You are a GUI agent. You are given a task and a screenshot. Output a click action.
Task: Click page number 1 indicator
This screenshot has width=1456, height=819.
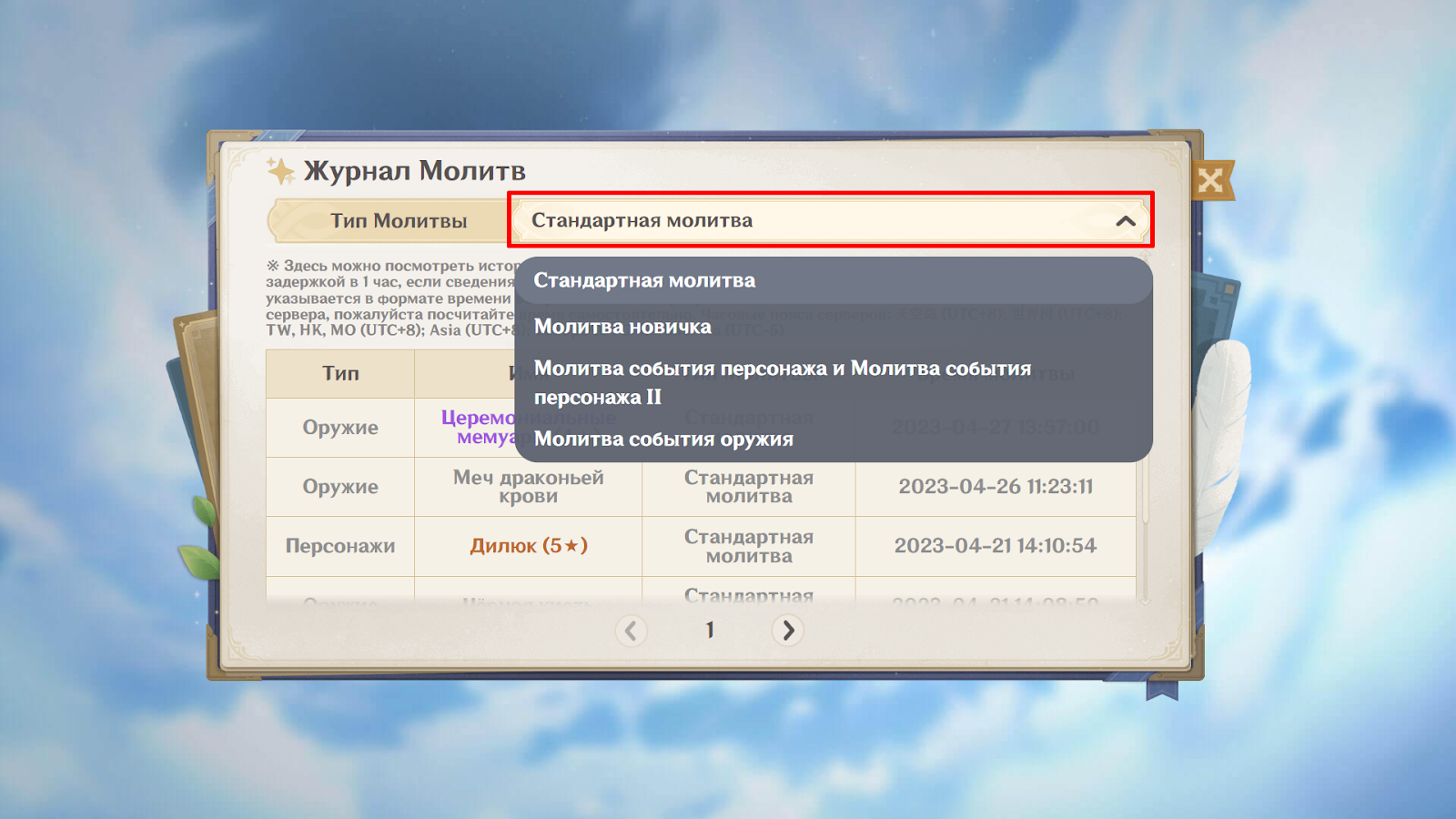[x=710, y=630]
